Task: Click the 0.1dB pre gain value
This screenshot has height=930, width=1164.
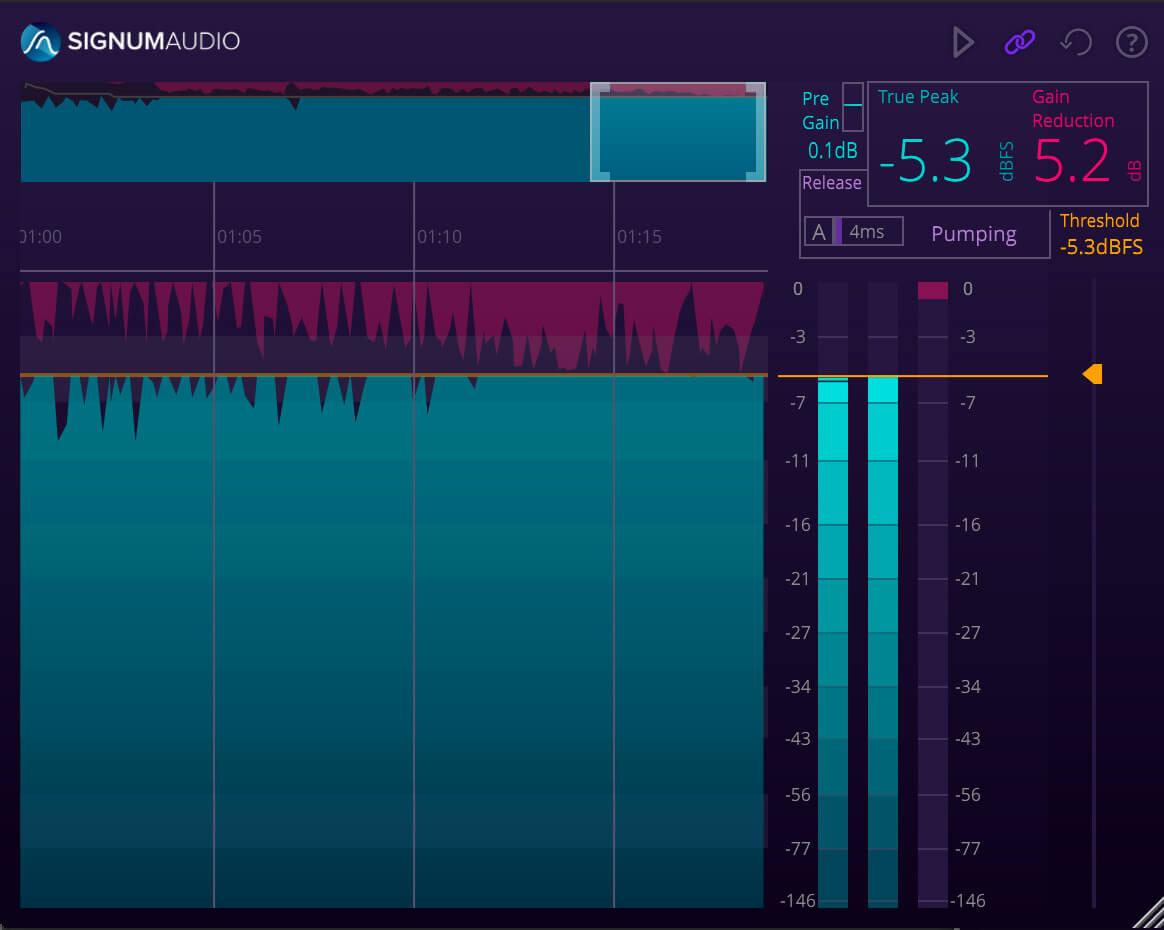Action: 832,152
